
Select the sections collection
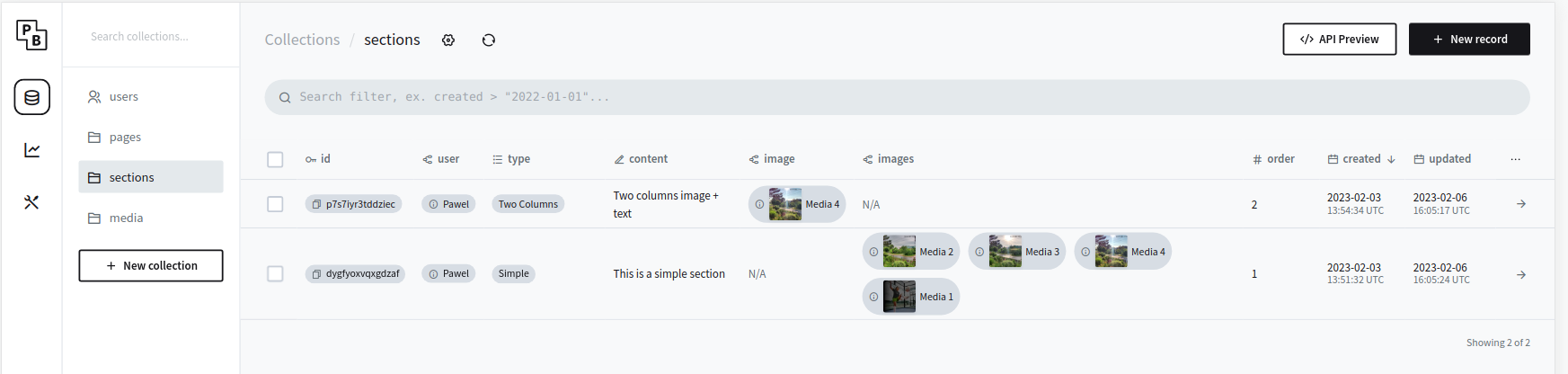pos(151,177)
